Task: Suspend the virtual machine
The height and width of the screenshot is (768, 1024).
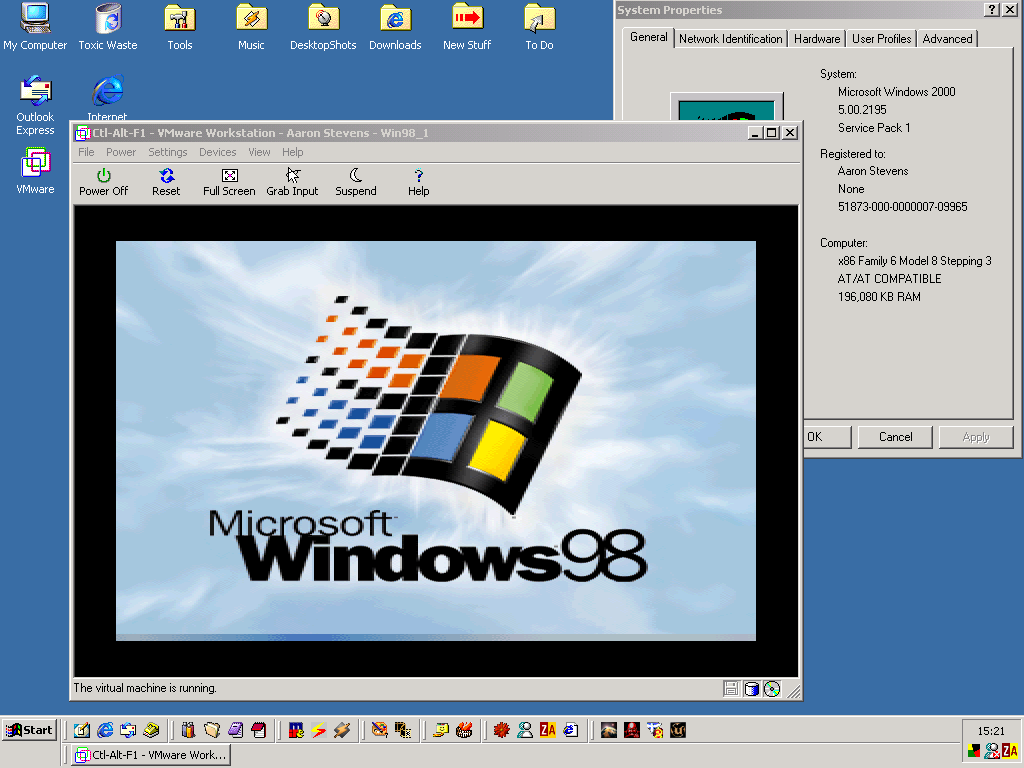Action: point(356,182)
